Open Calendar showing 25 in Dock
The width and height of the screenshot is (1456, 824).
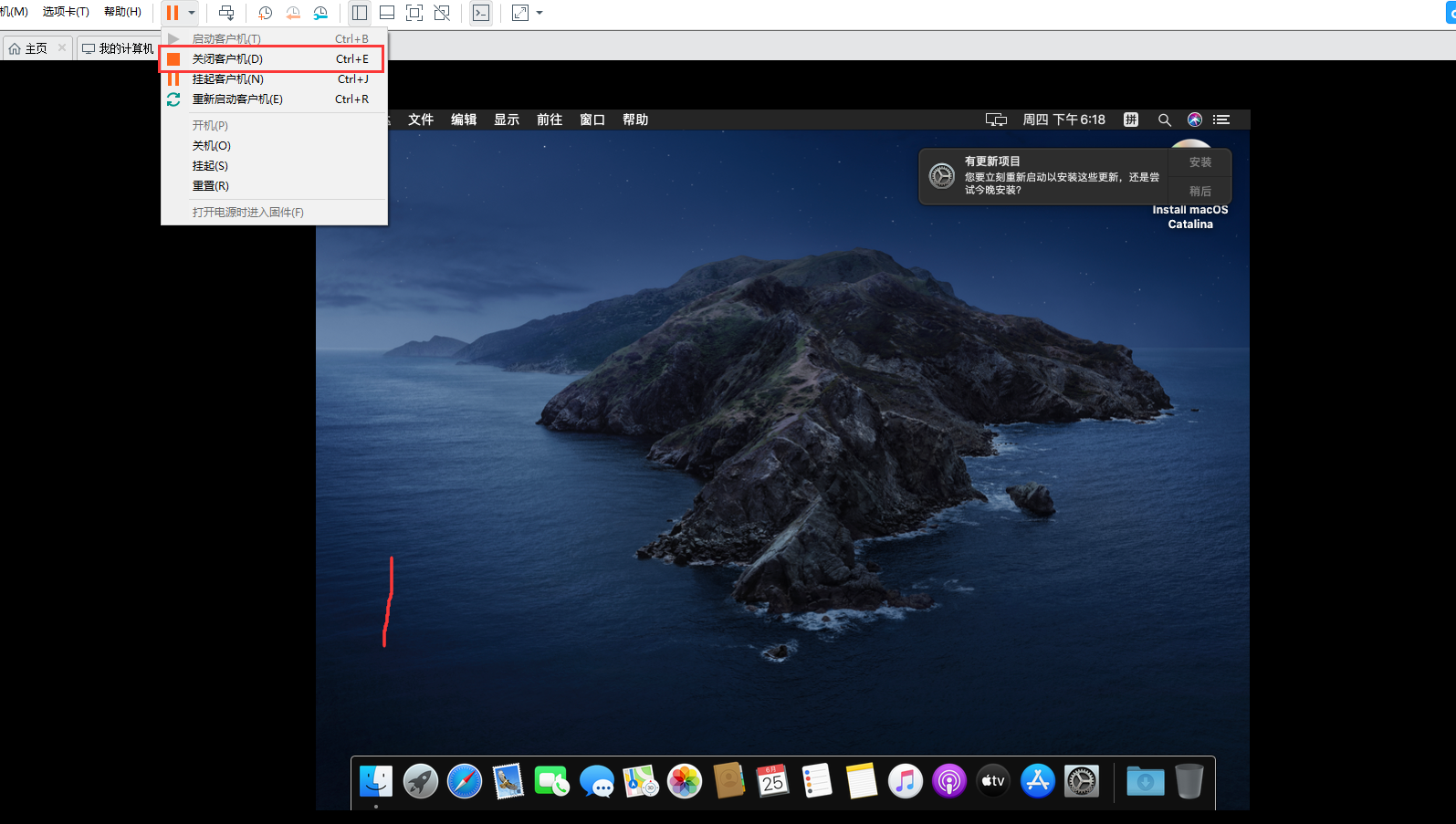[773, 781]
